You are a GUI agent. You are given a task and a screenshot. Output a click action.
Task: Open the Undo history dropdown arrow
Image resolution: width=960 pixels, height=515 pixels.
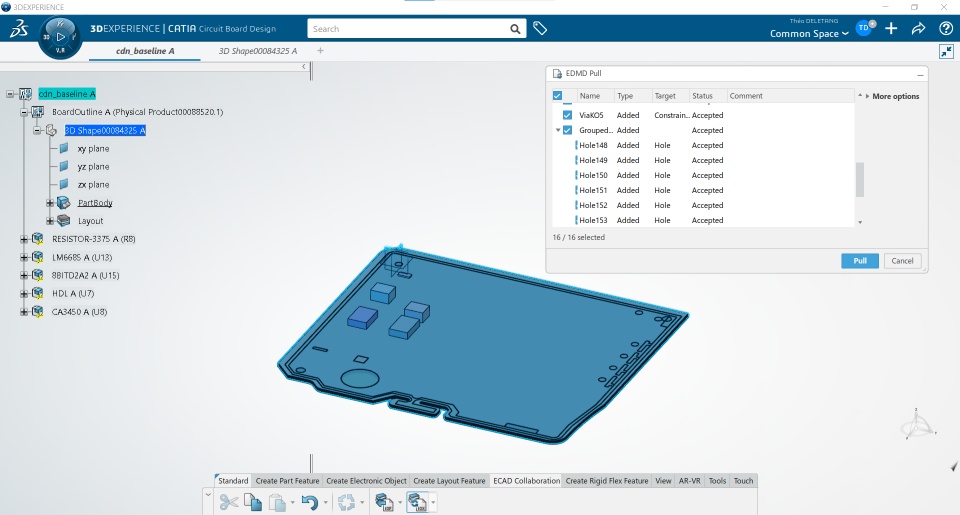coord(325,503)
